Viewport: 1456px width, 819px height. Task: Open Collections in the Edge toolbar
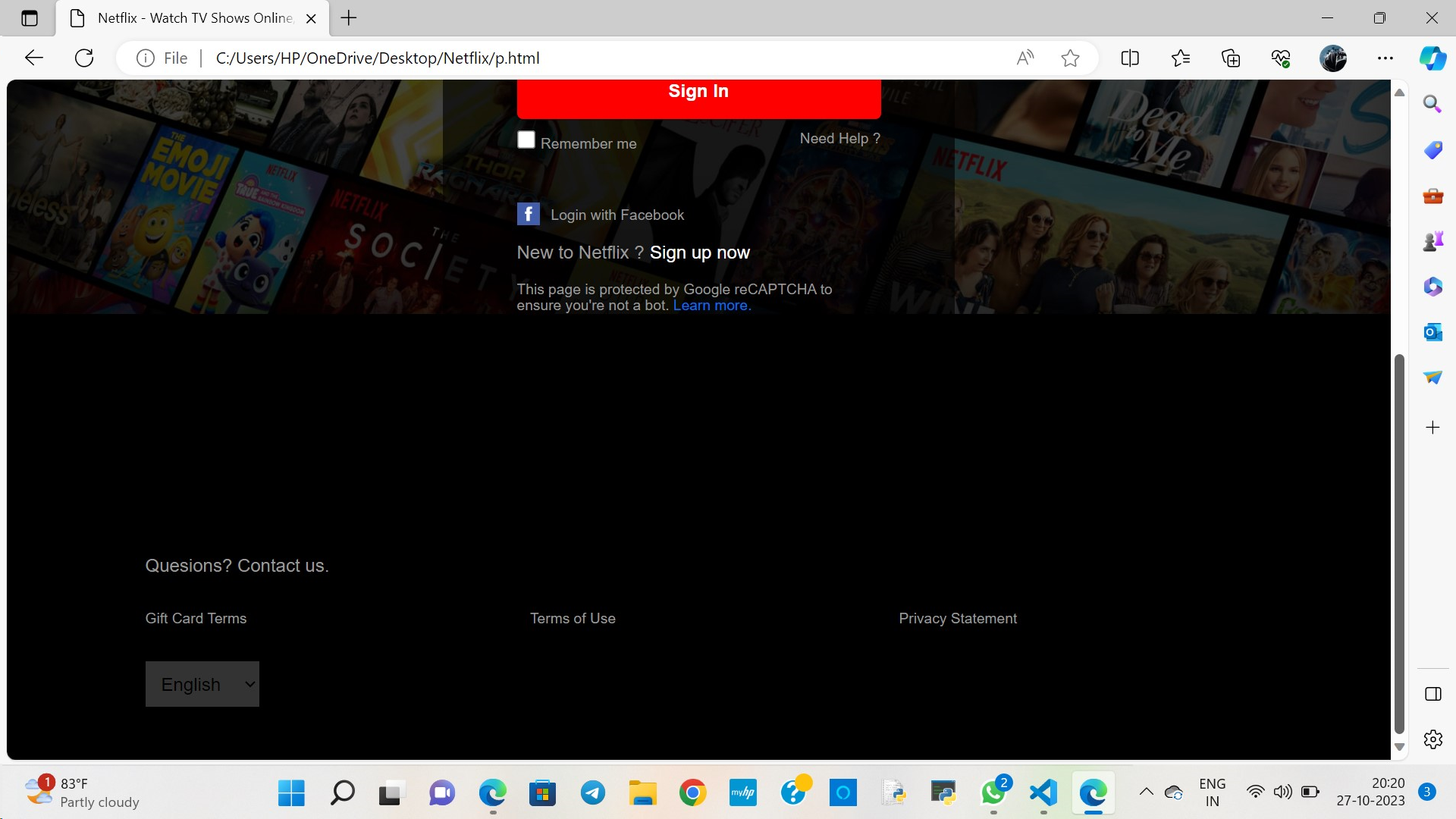(1231, 58)
